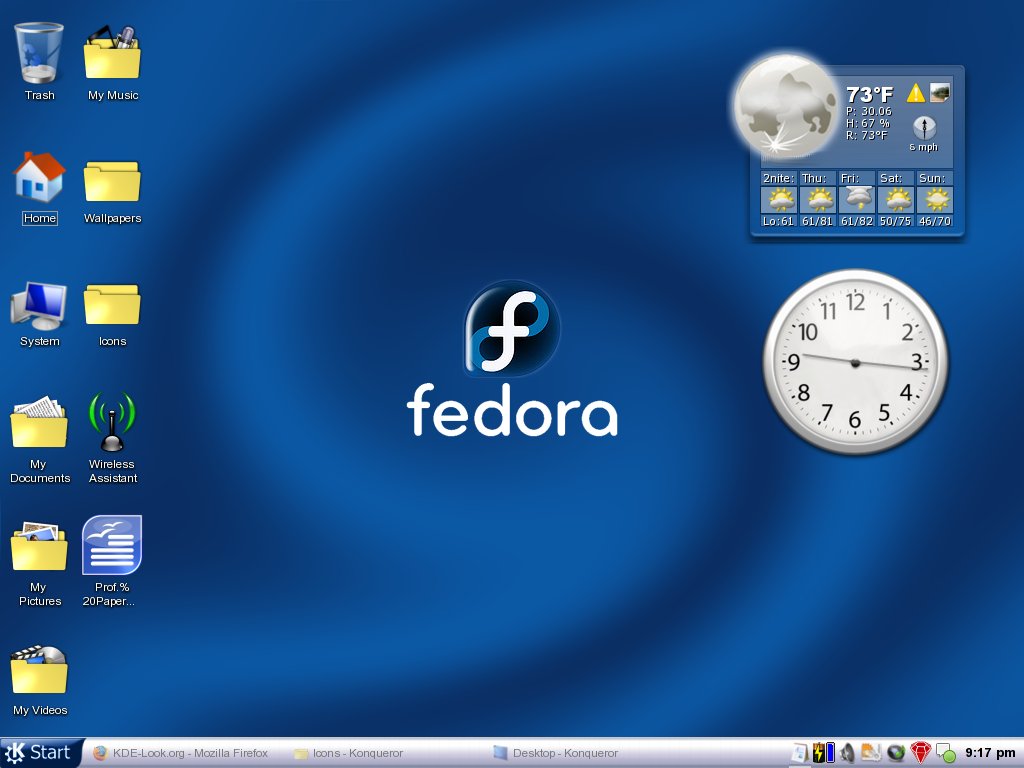This screenshot has width=1024, height=768.
Task: Click the 61/82 Friday temperatures
Action: (x=857, y=221)
